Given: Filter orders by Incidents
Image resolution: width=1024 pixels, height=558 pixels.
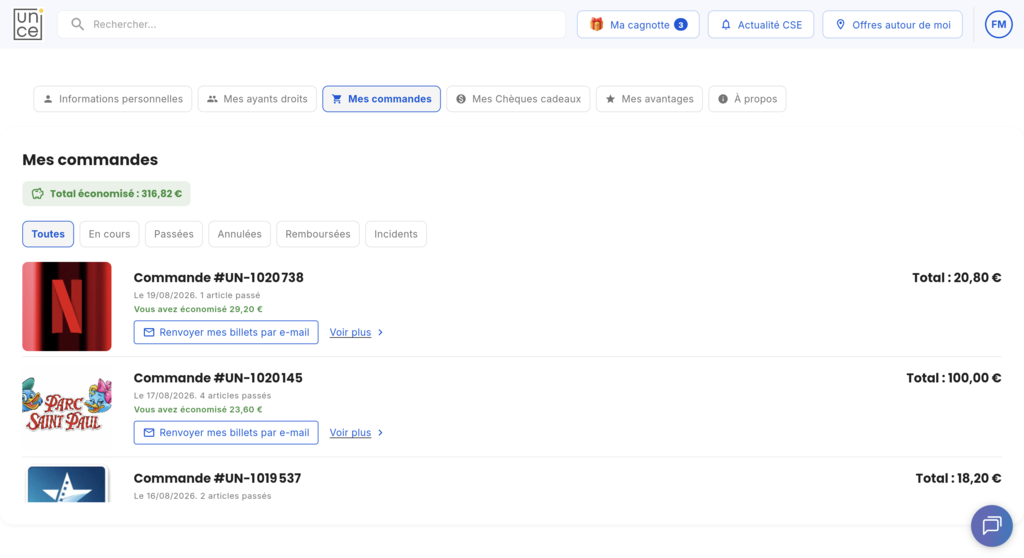Looking at the screenshot, I should tap(396, 234).
